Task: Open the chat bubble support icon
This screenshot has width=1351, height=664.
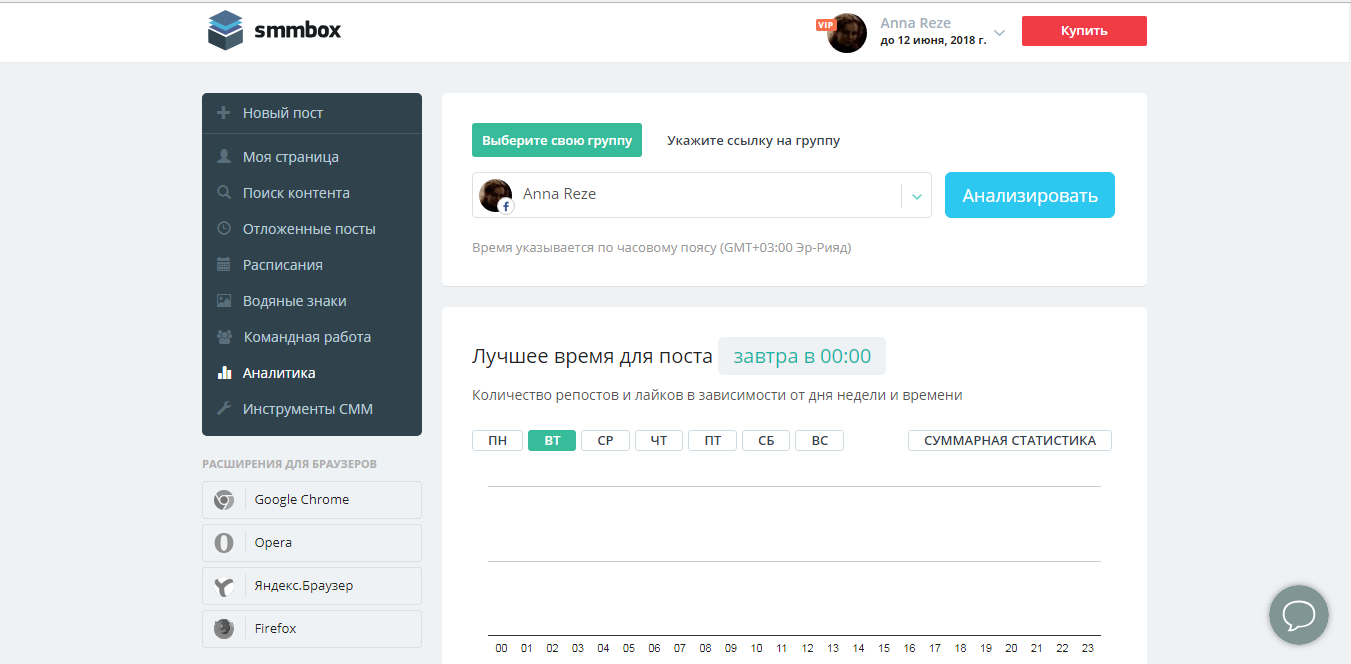Action: tap(1298, 614)
